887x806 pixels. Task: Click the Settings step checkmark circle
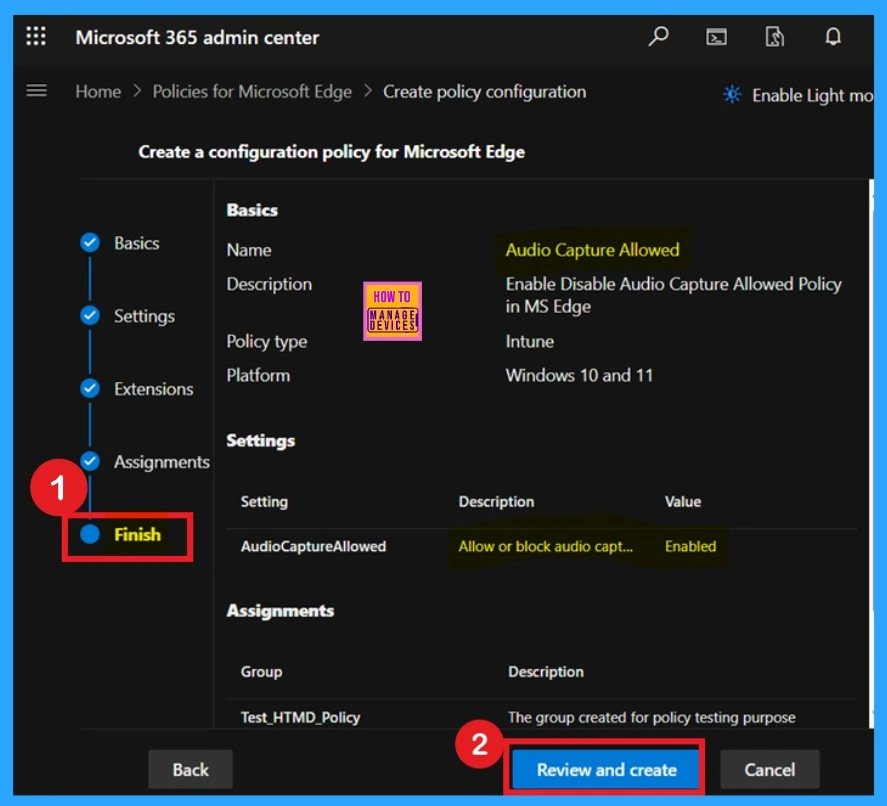(90, 316)
